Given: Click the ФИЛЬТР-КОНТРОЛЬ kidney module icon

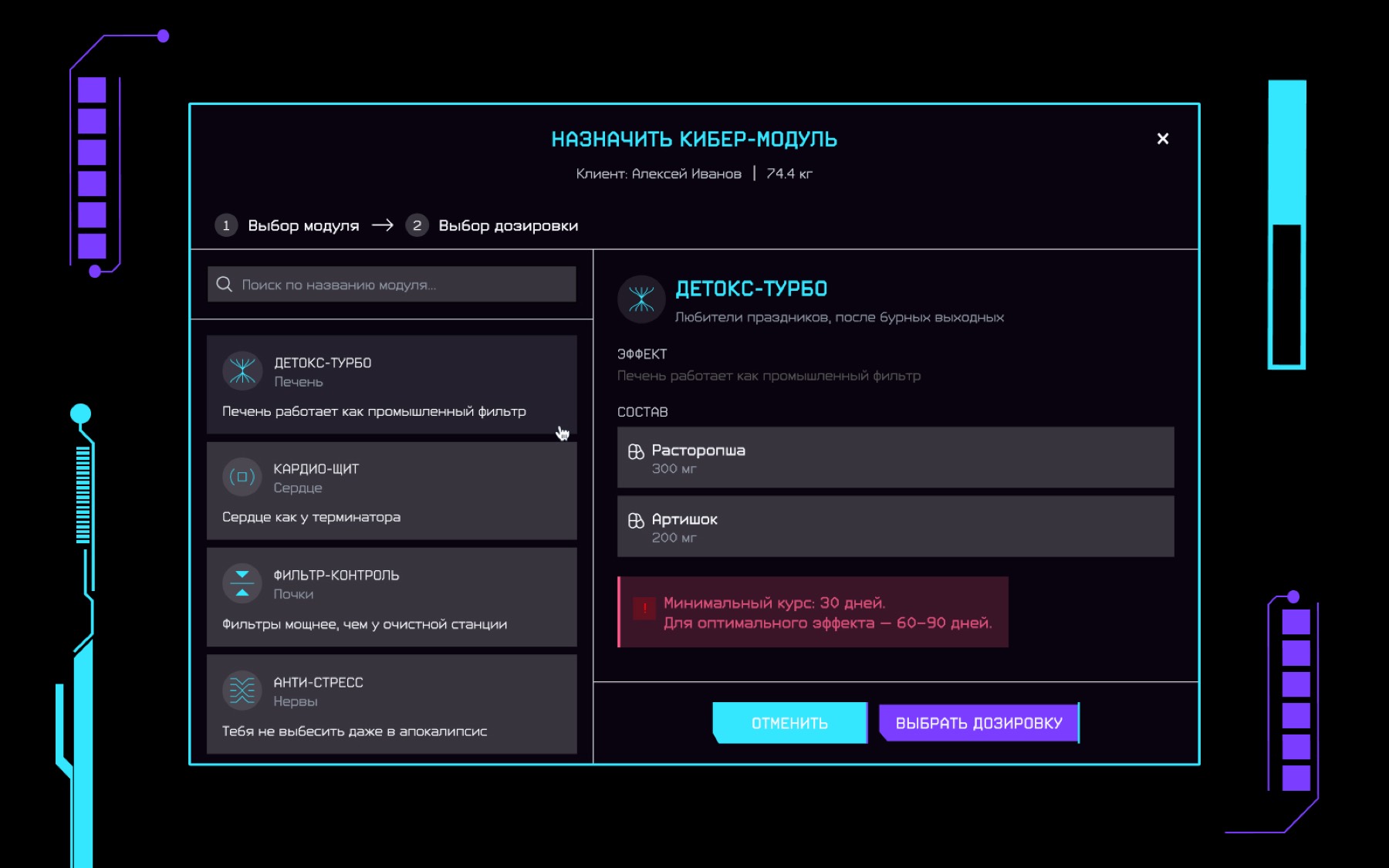Looking at the screenshot, I should pyautogui.click(x=242, y=583).
